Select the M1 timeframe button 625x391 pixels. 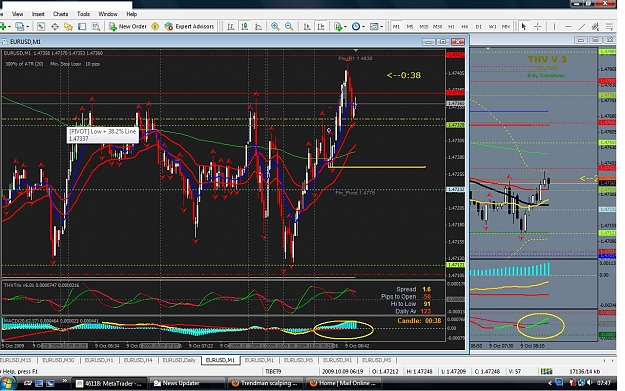396,27
